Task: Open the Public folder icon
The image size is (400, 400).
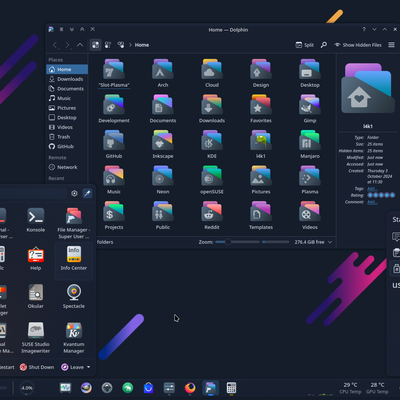Action: [x=163, y=211]
